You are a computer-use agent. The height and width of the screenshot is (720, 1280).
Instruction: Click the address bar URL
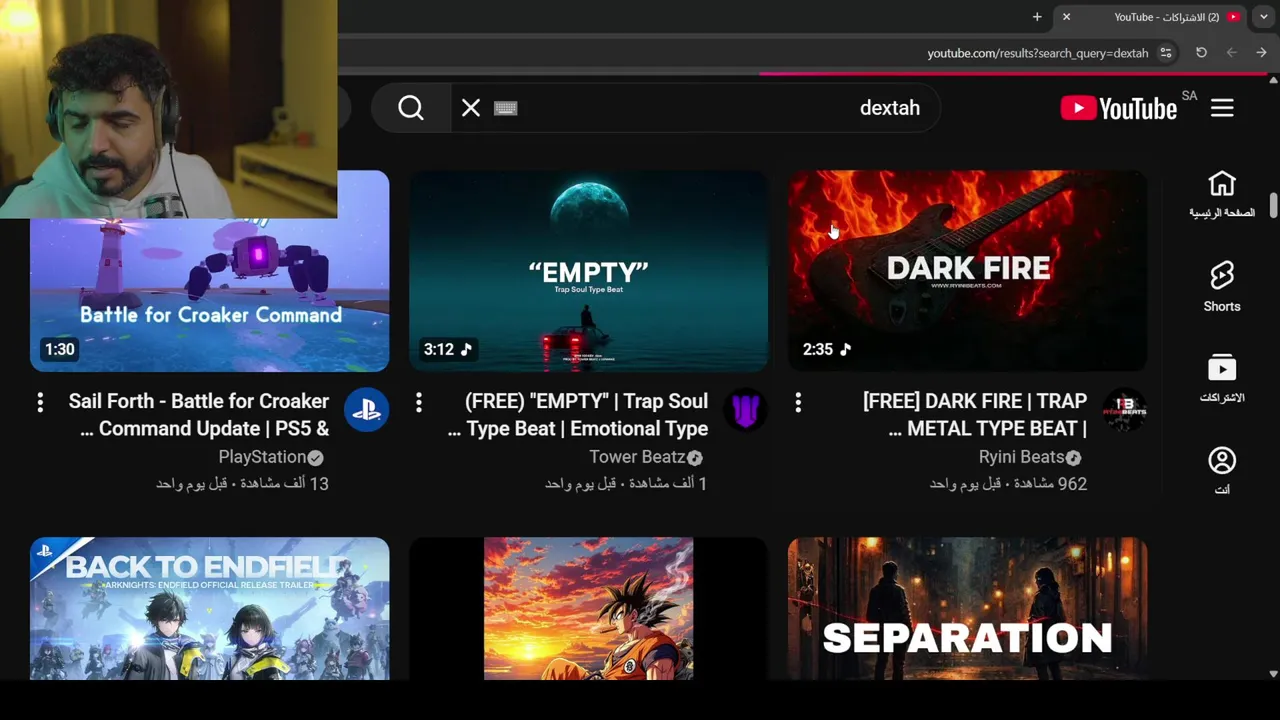point(1037,53)
